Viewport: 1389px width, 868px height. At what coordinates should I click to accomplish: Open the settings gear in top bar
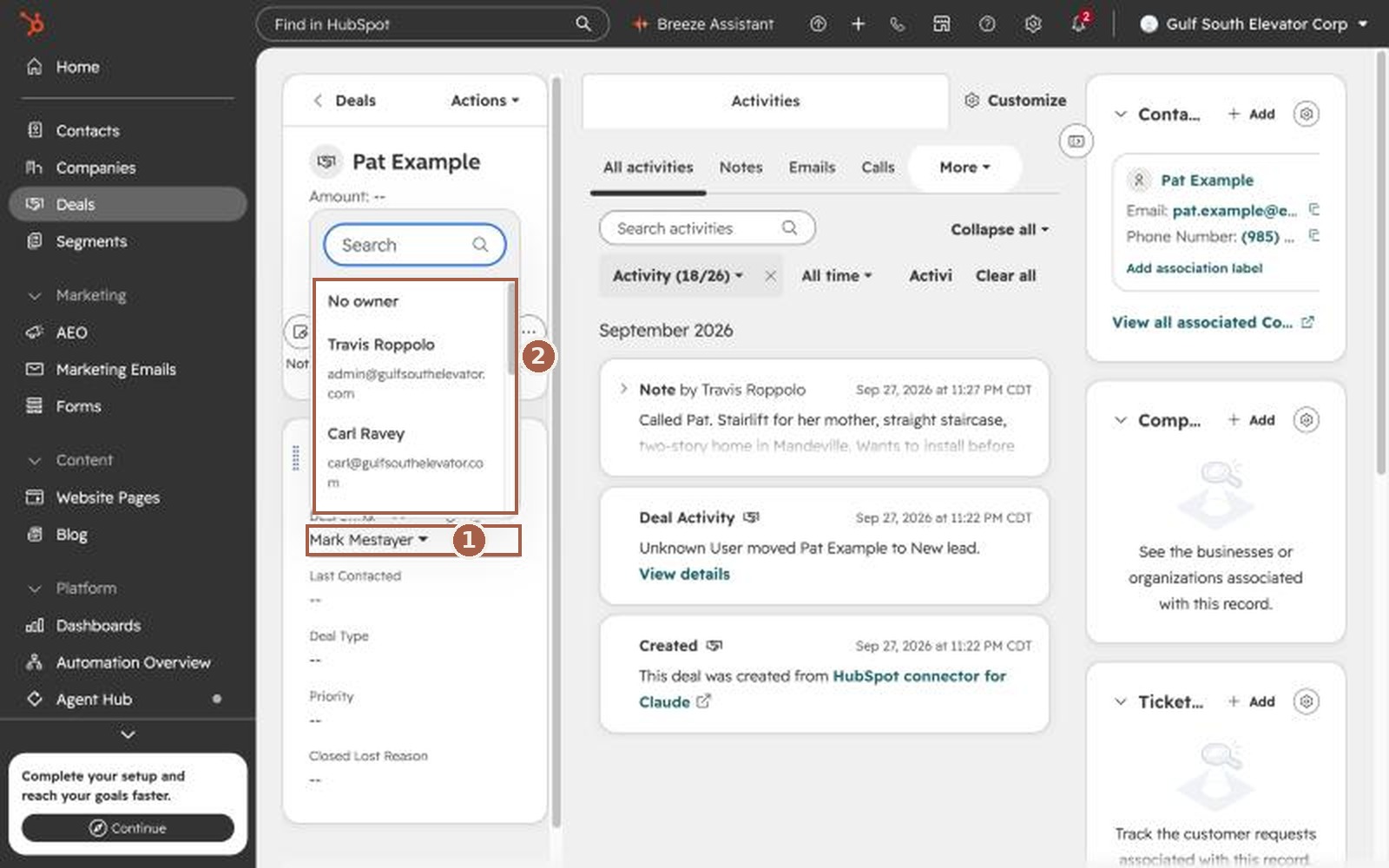pyautogui.click(x=1032, y=24)
